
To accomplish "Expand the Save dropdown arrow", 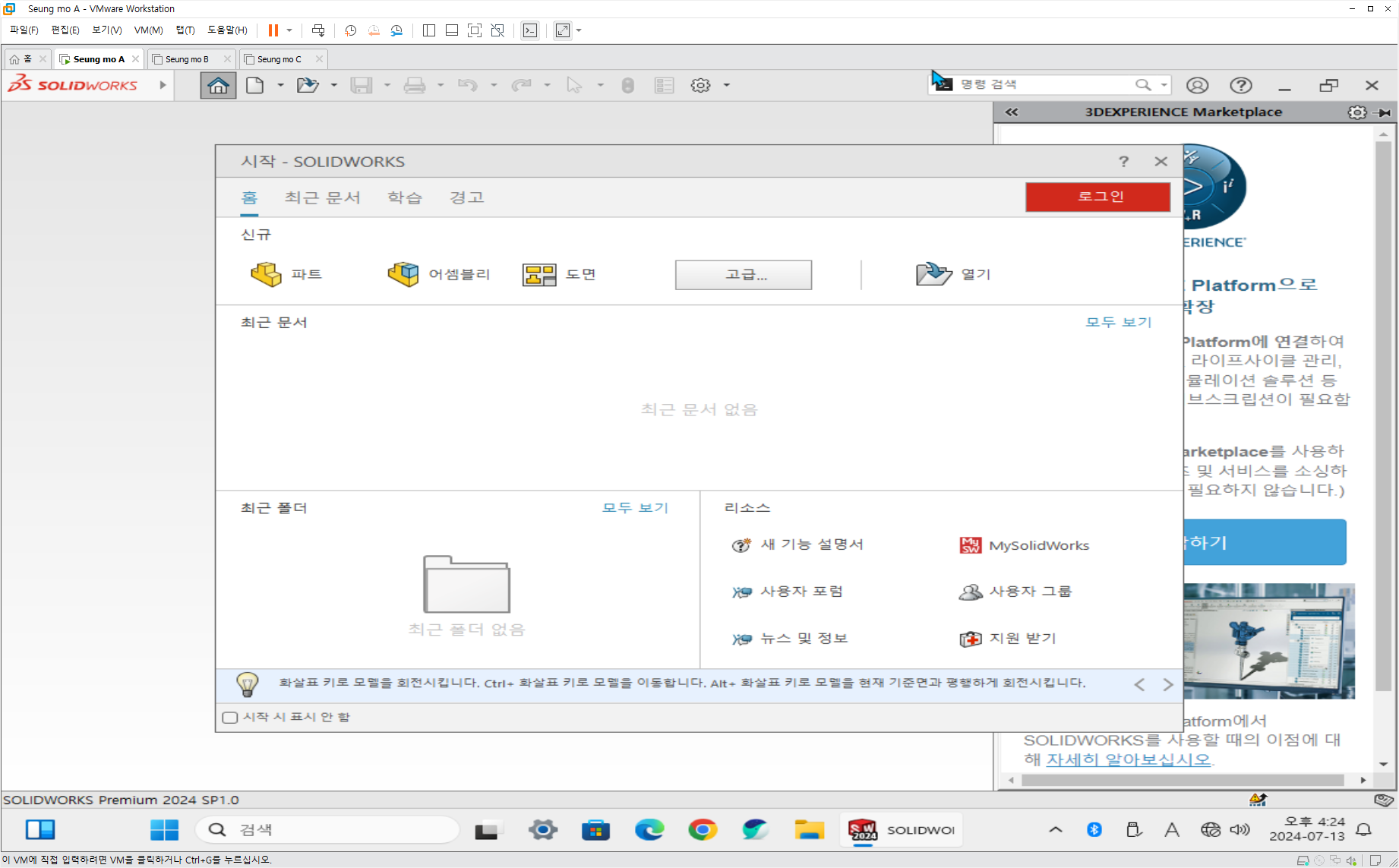I will click(x=387, y=85).
